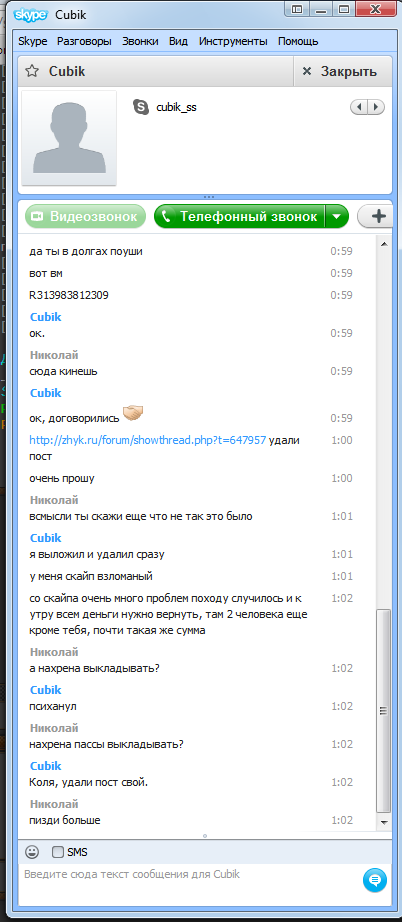
Task: Click the scrollbar down arrow in chat
Action: (384, 821)
